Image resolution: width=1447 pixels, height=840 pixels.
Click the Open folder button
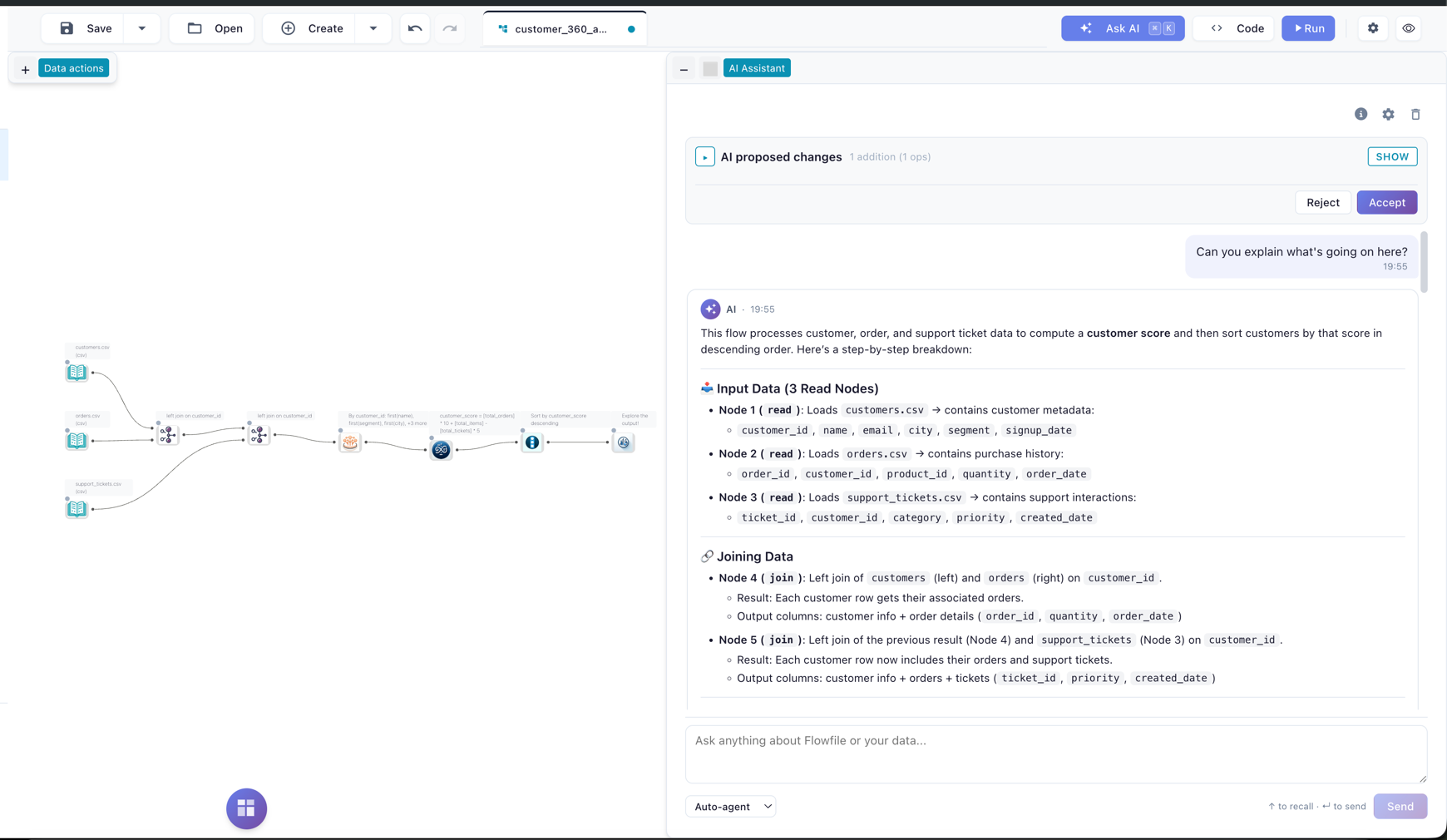213,28
